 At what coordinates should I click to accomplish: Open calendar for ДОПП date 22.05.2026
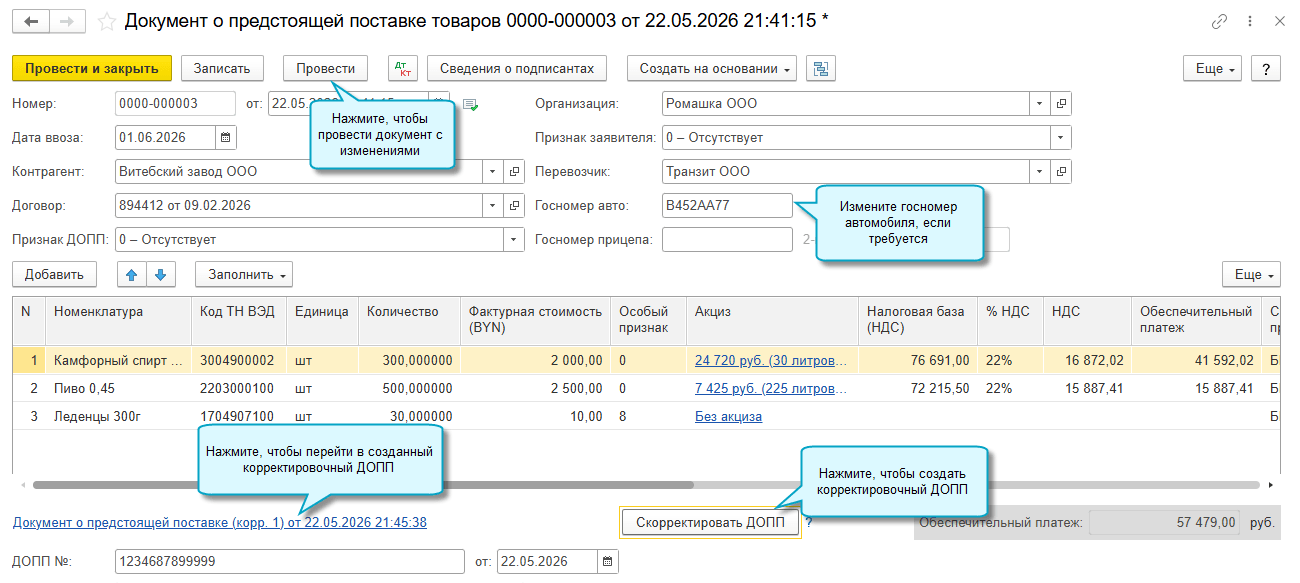coord(608,562)
